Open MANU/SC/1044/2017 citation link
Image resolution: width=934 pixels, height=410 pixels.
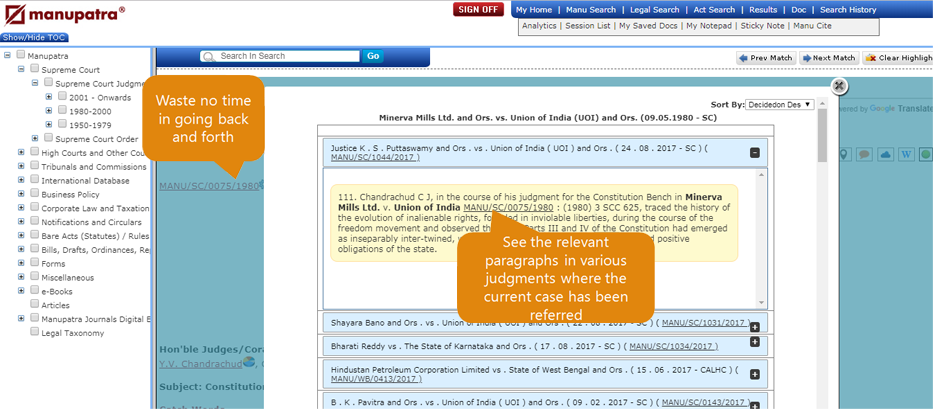pyautogui.click(x=375, y=157)
